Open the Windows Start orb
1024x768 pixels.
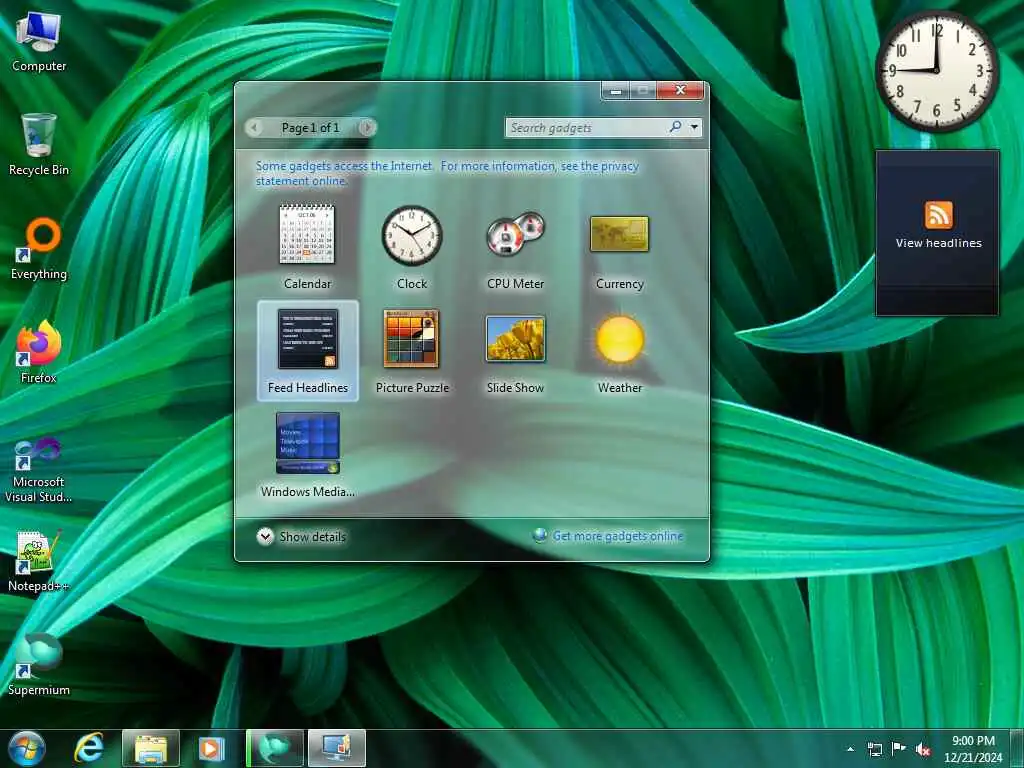pos(27,748)
